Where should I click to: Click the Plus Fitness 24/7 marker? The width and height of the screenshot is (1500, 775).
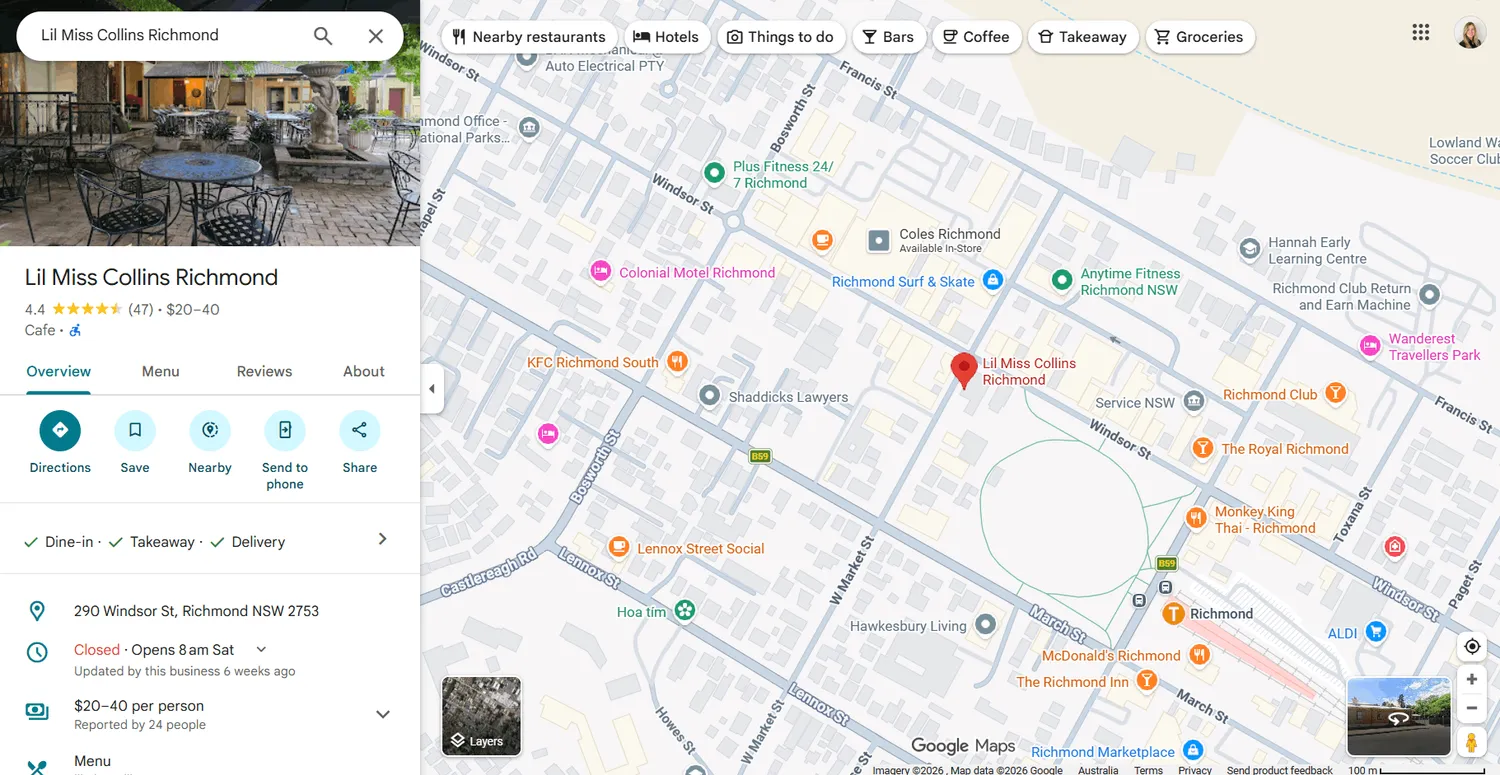714,173
